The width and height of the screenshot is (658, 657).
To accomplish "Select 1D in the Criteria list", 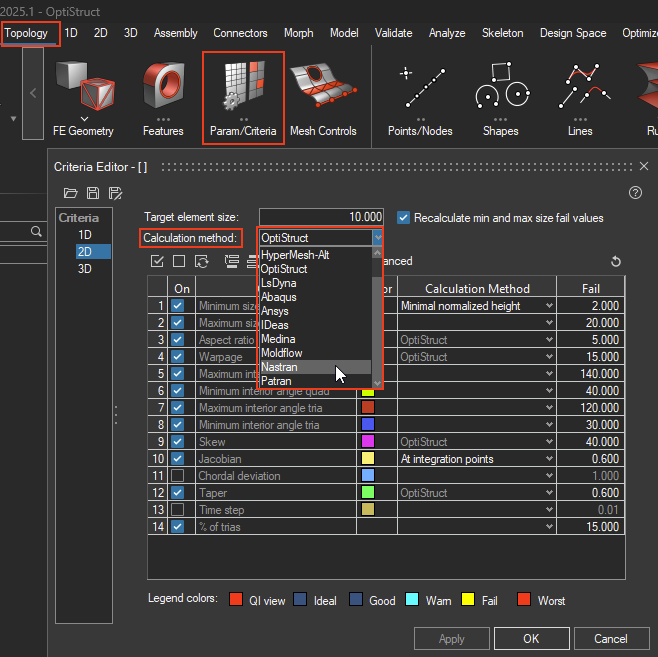I will (x=85, y=235).
